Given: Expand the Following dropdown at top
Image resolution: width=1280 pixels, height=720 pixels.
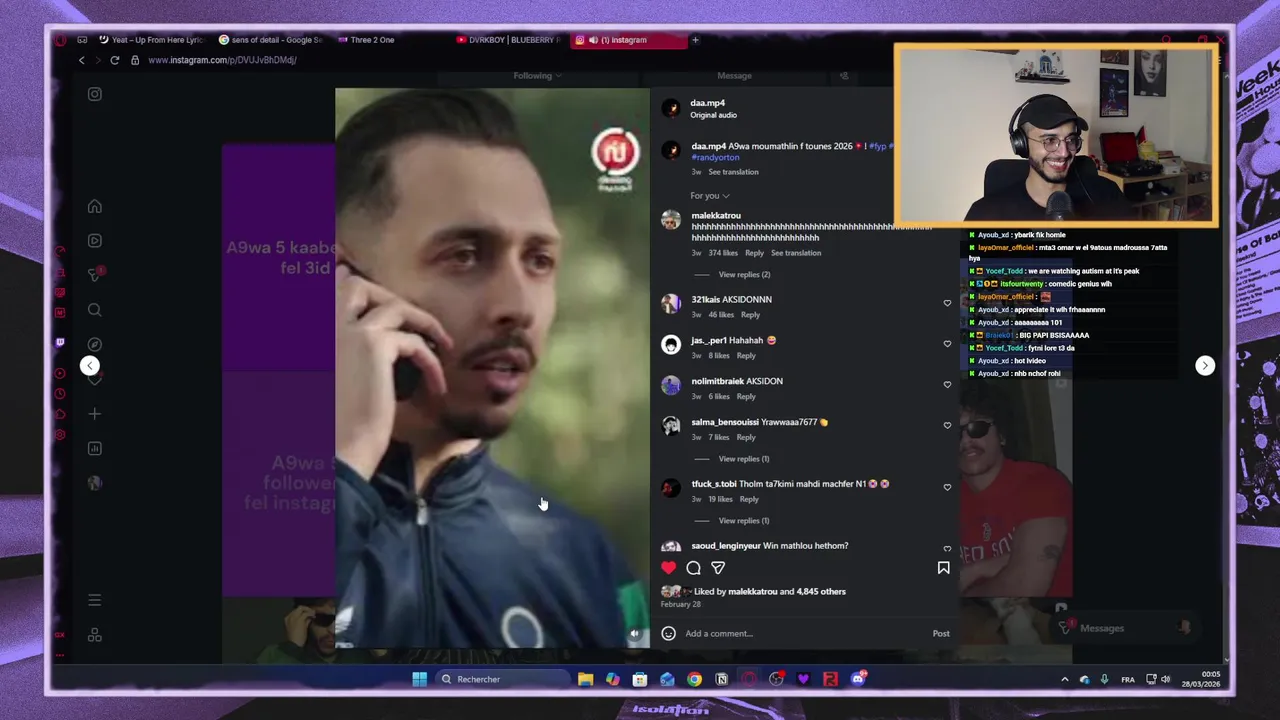Looking at the screenshot, I should [537, 76].
